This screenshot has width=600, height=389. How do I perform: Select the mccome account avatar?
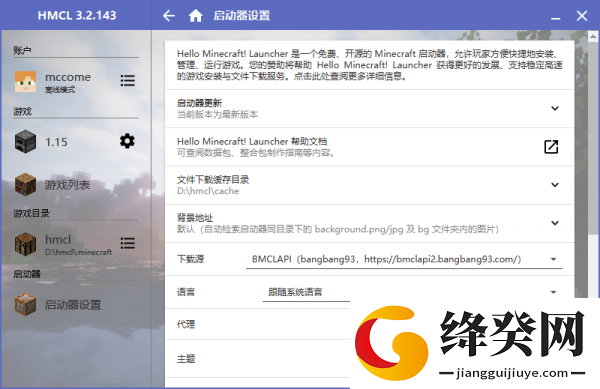[x=25, y=81]
